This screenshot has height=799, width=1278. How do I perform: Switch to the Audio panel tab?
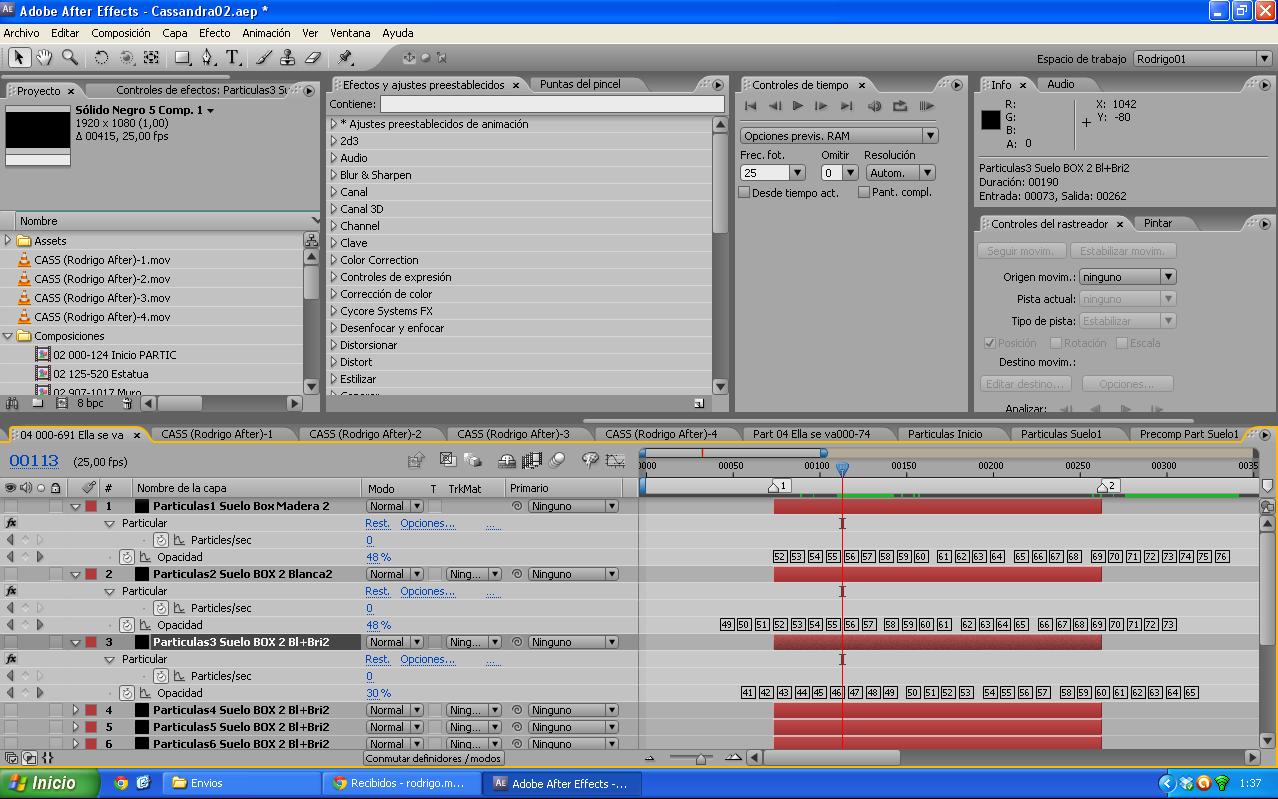pyautogui.click(x=1060, y=84)
